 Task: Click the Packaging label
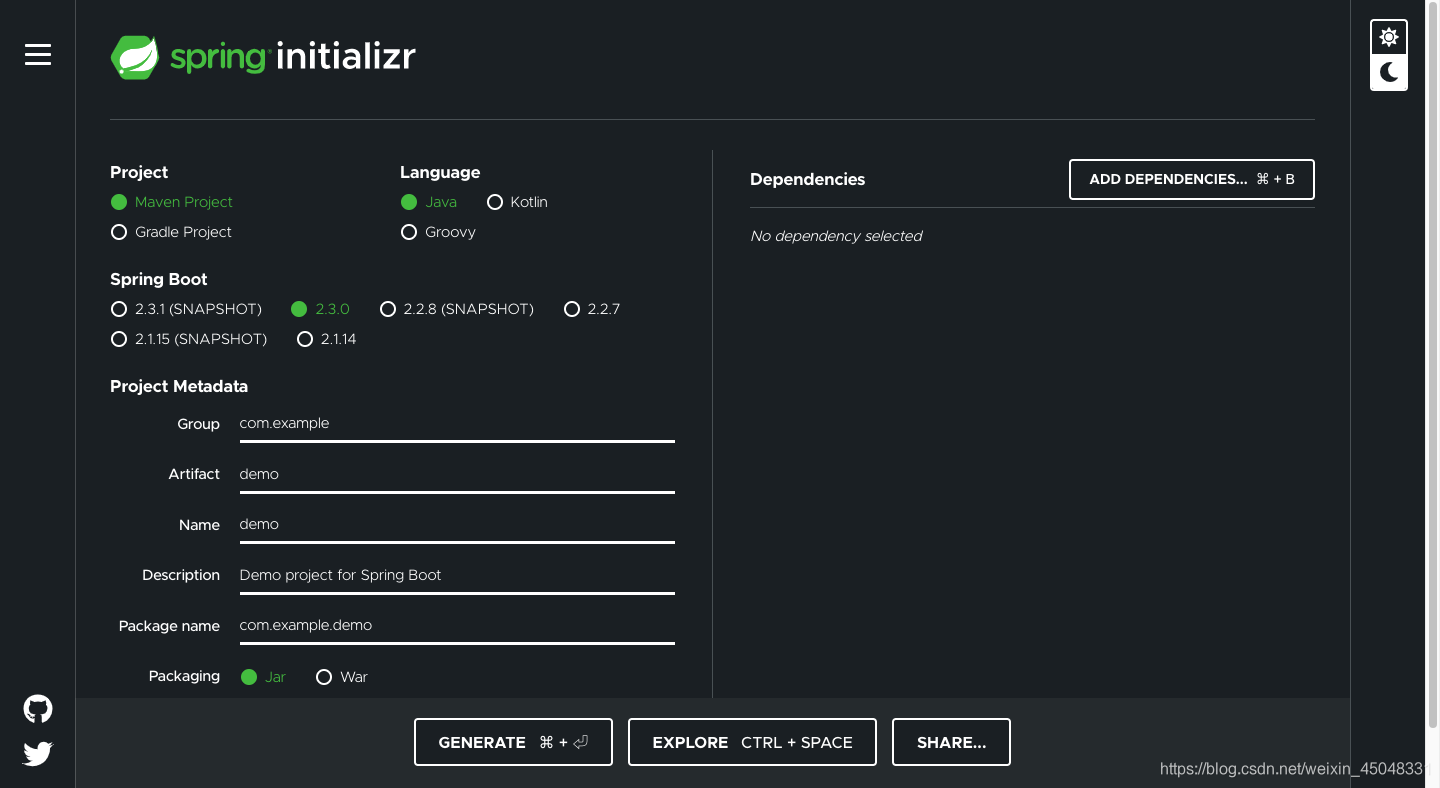click(x=184, y=676)
